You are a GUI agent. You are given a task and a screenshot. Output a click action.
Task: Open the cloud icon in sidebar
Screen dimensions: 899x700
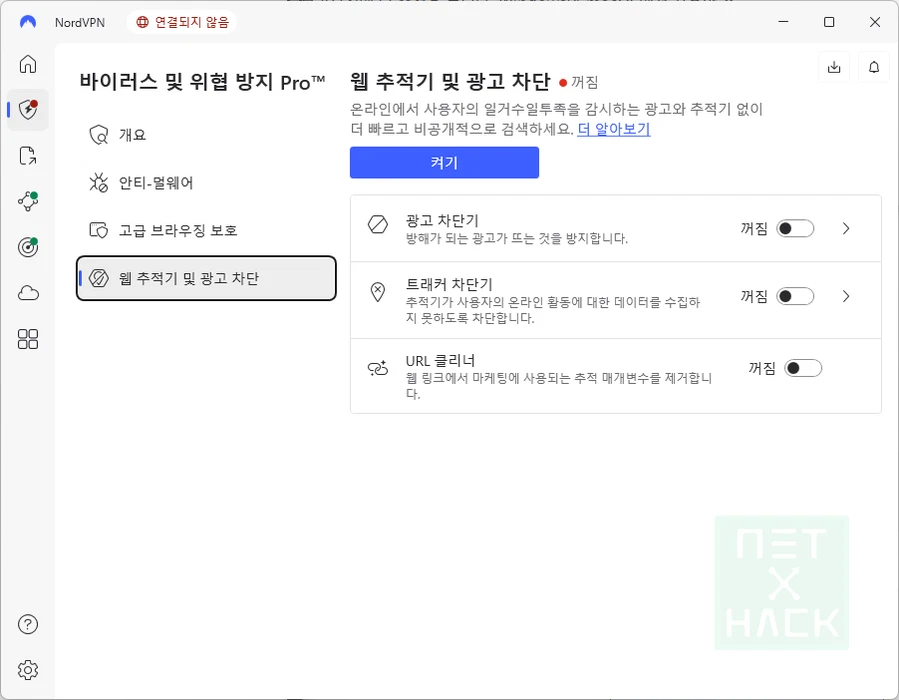click(28, 293)
